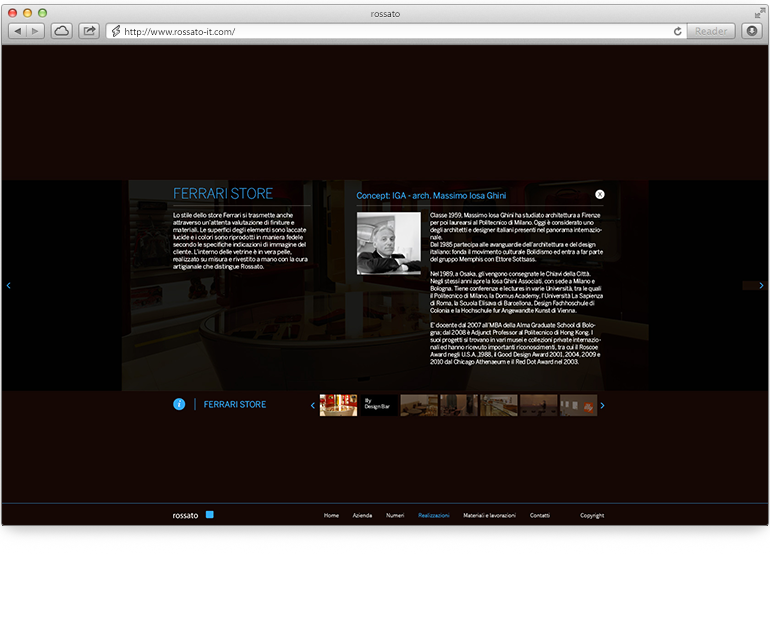Image resolution: width=770 pixels, height=620 pixels.
Task: Open the Copyright footer link
Action: point(592,515)
